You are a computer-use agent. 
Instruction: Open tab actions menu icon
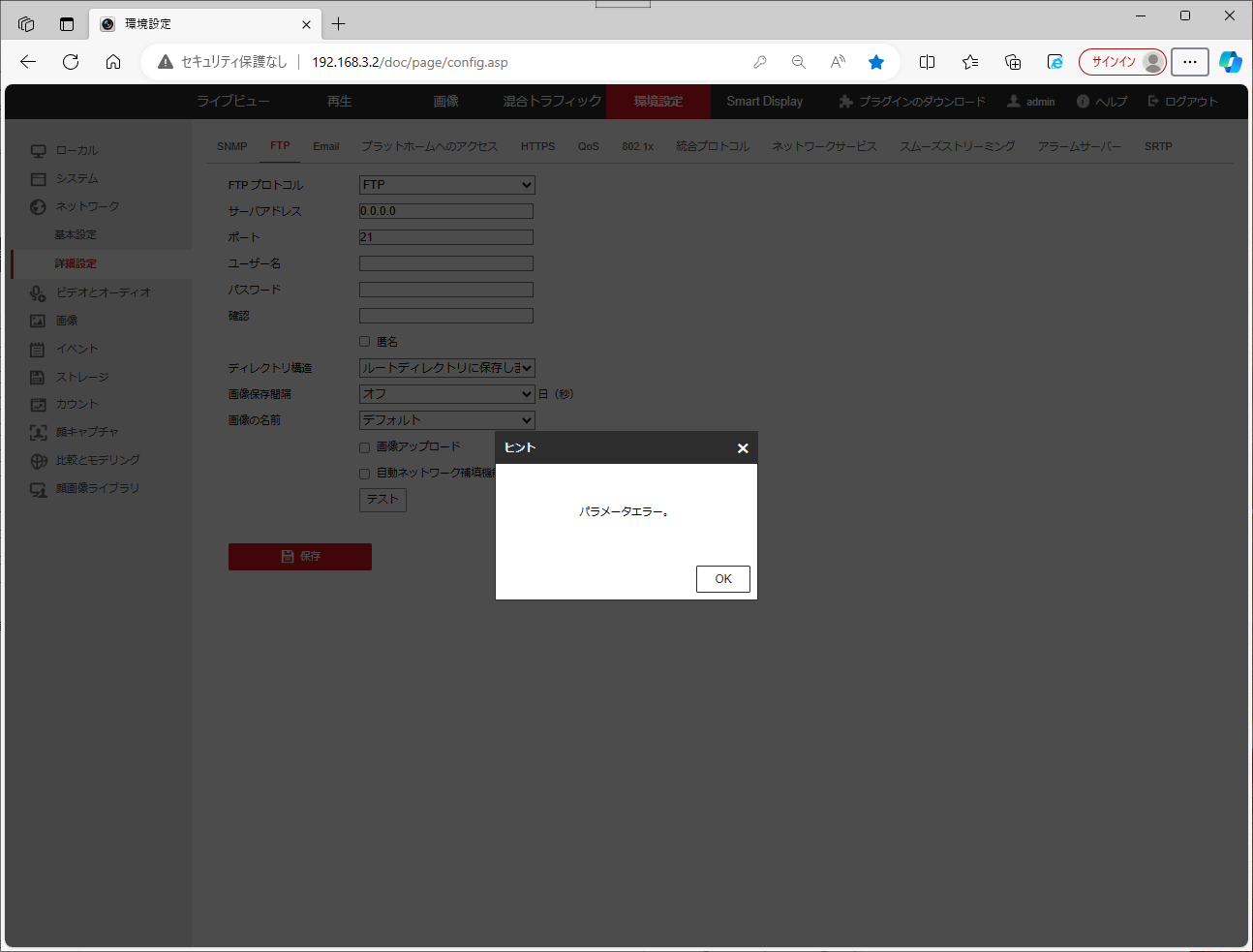67,24
